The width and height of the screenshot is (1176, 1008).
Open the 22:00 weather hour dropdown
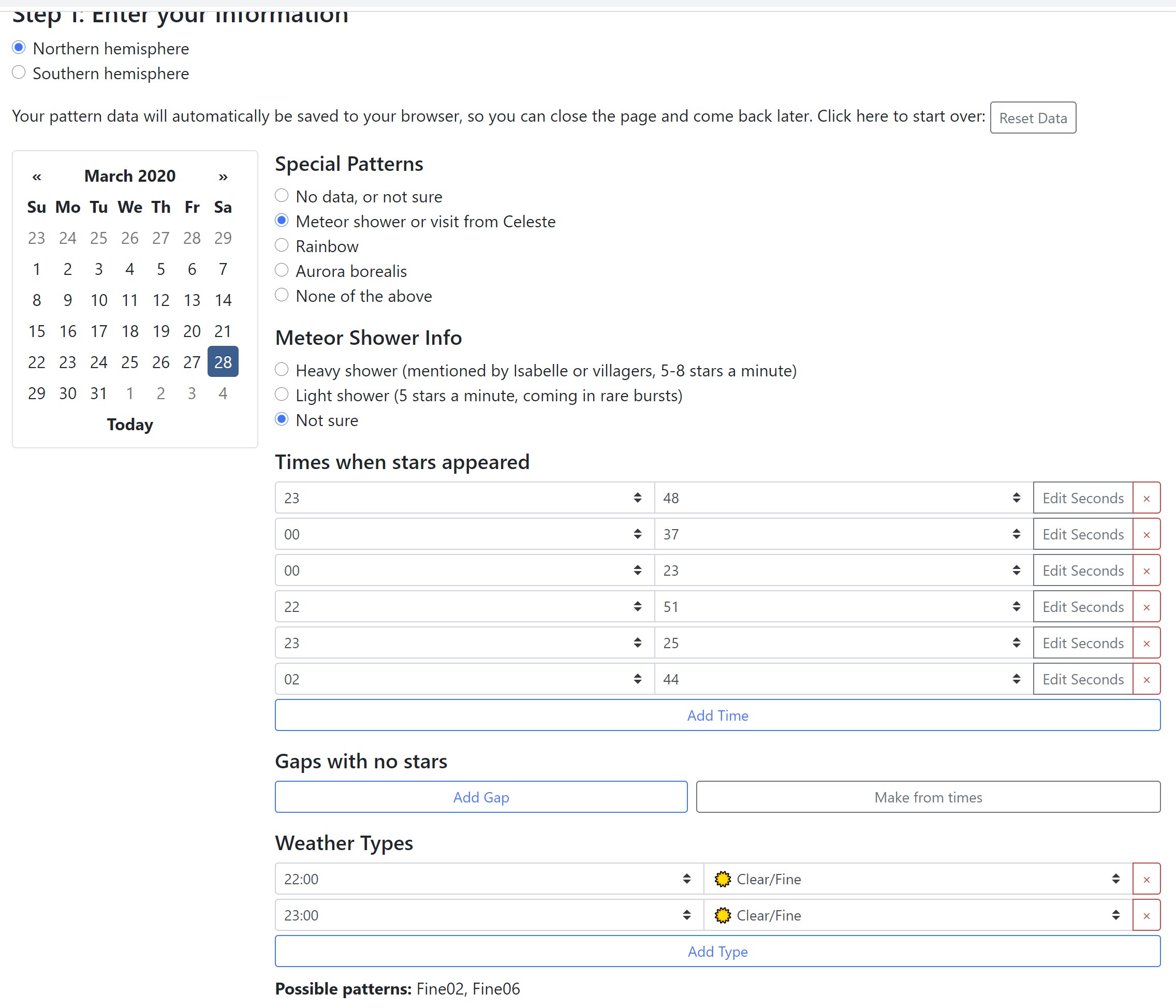[x=489, y=879]
